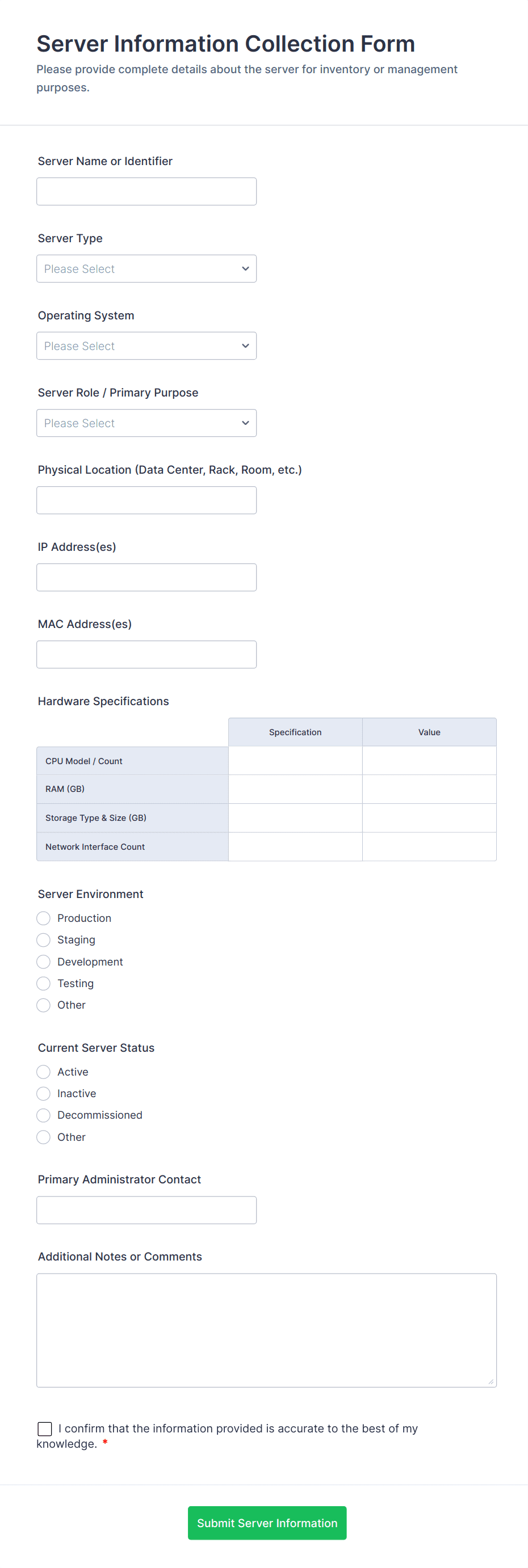
Task: Open the Server Type dropdown
Action: (146, 268)
